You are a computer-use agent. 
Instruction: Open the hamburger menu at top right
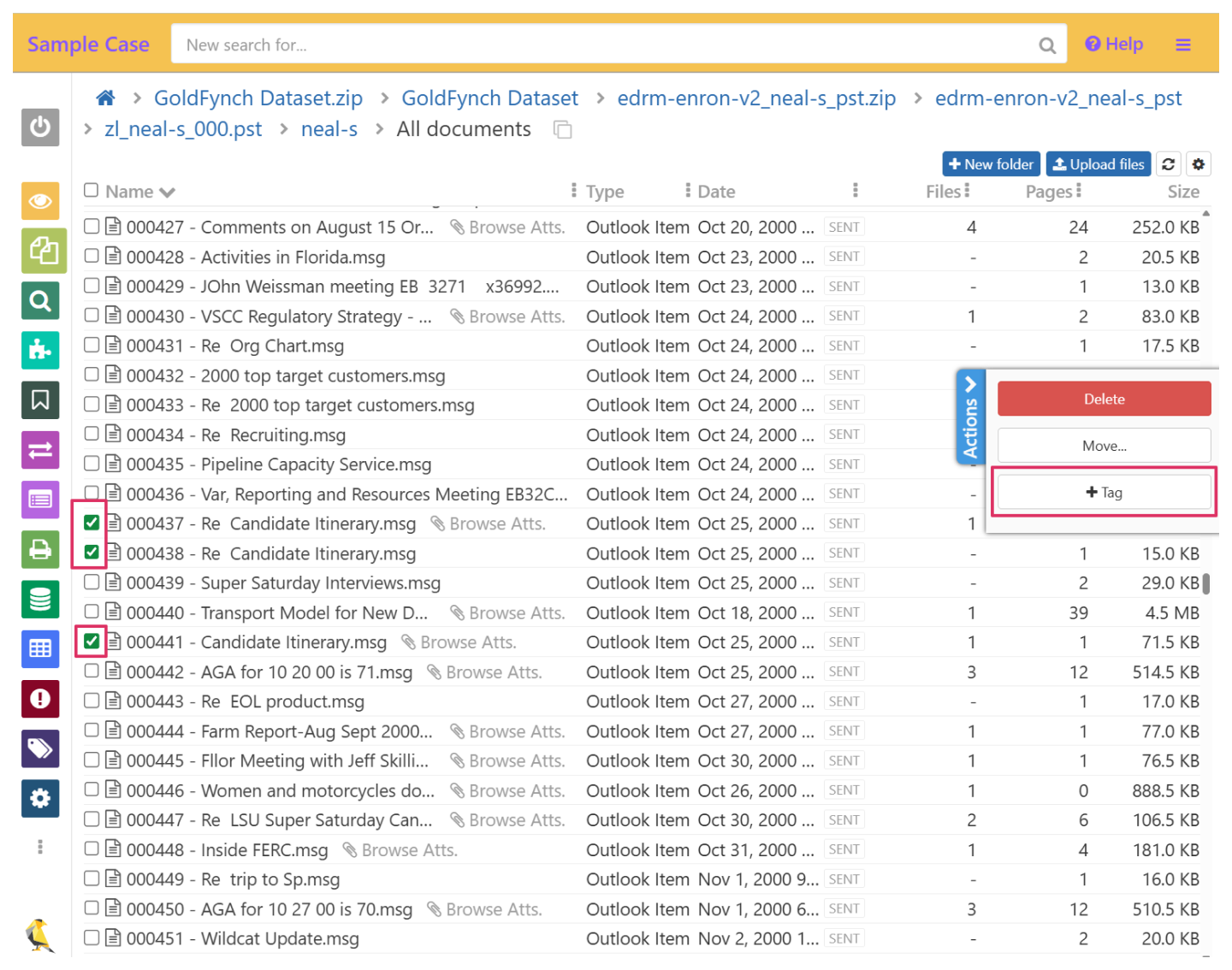(1182, 44)
